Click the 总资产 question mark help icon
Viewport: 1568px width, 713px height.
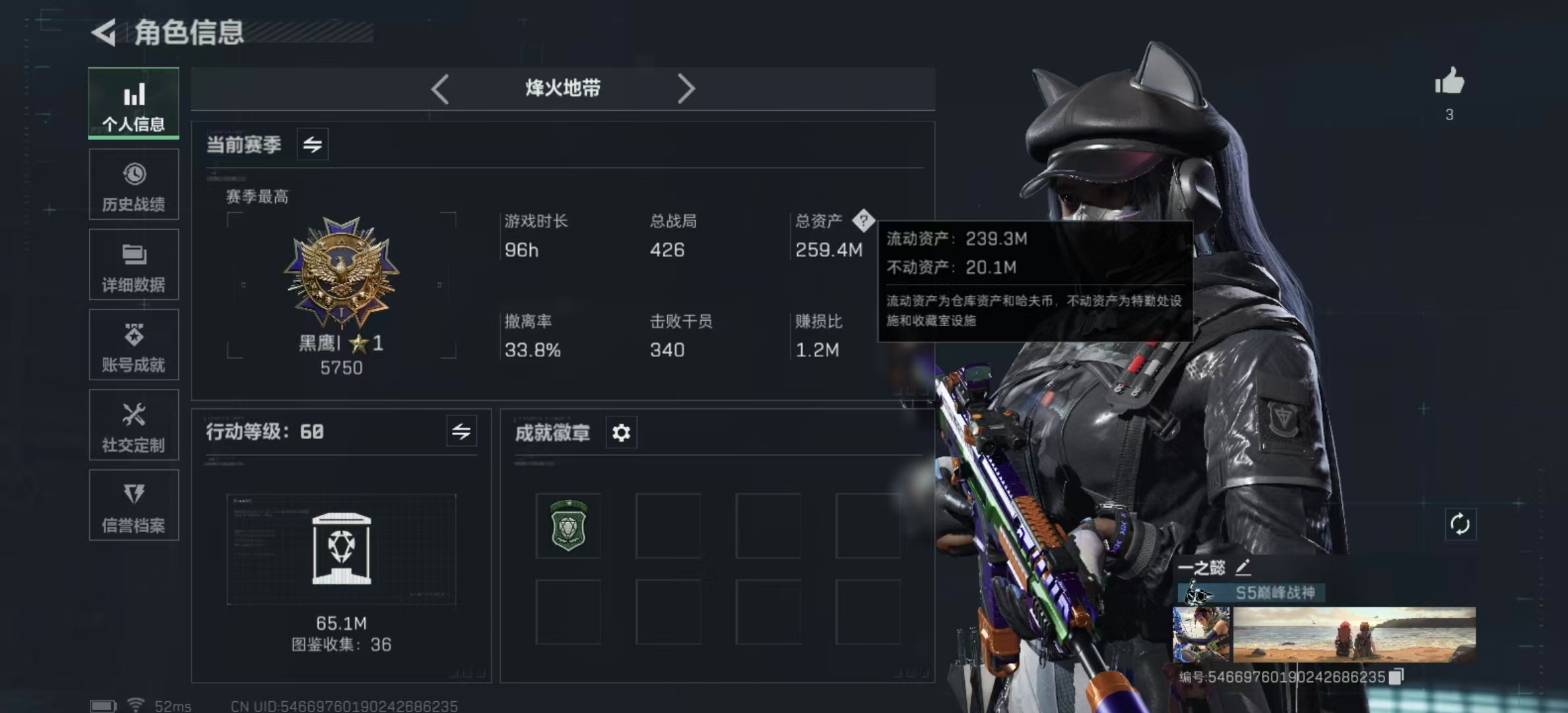pyautogui.click(x=863, y=221)
